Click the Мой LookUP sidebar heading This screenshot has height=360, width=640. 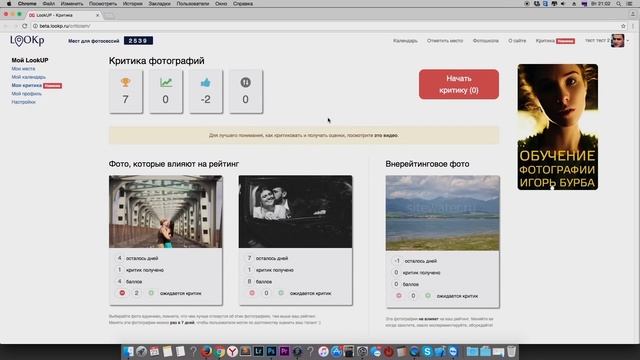(30, 60)
